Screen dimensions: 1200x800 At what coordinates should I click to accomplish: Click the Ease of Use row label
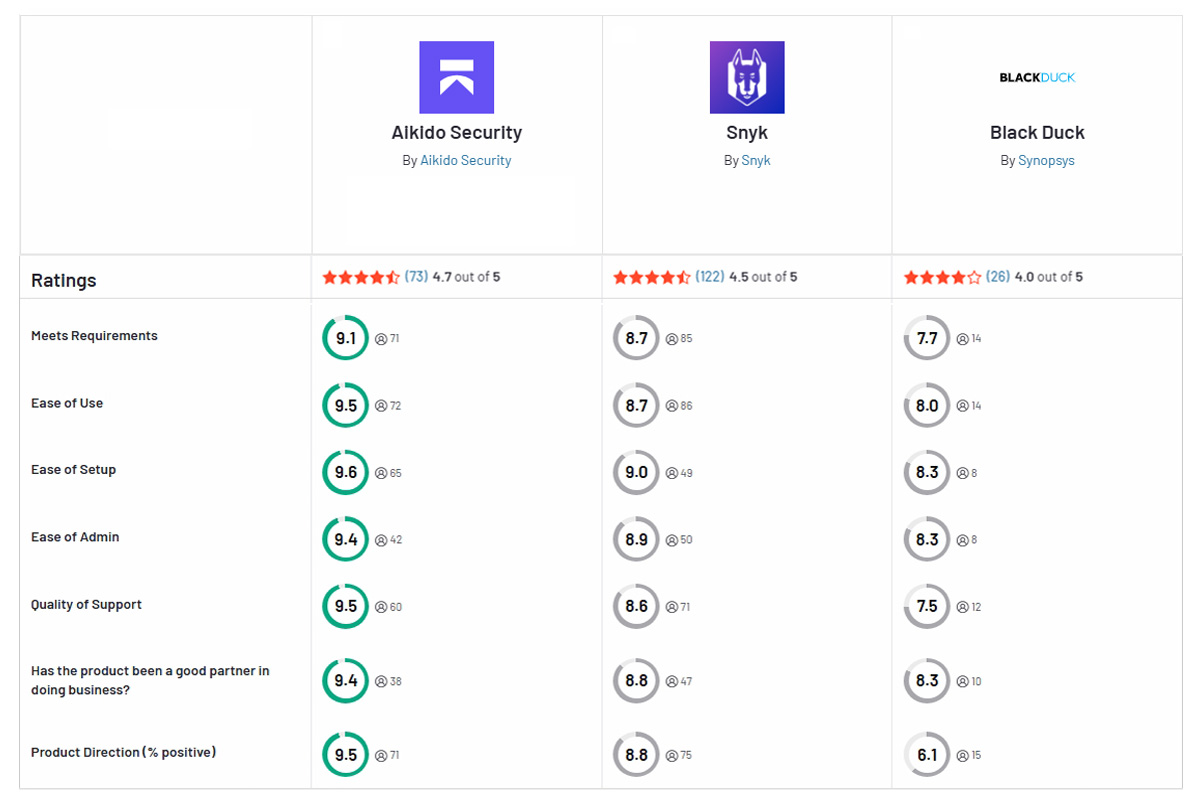tap(67, 403)
